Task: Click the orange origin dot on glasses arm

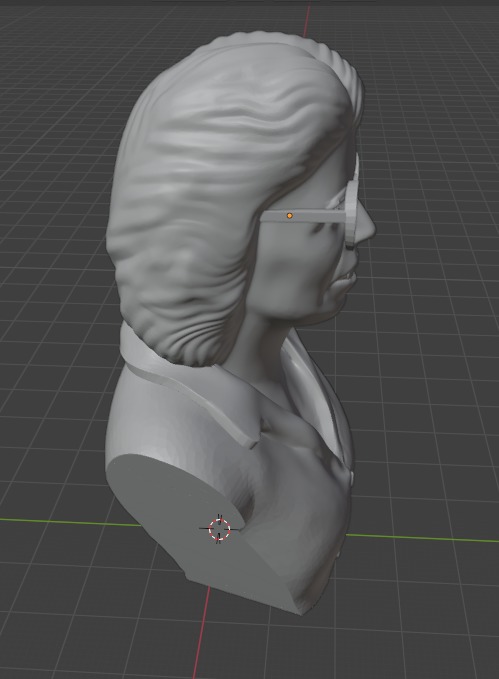Action: (289, 215)
